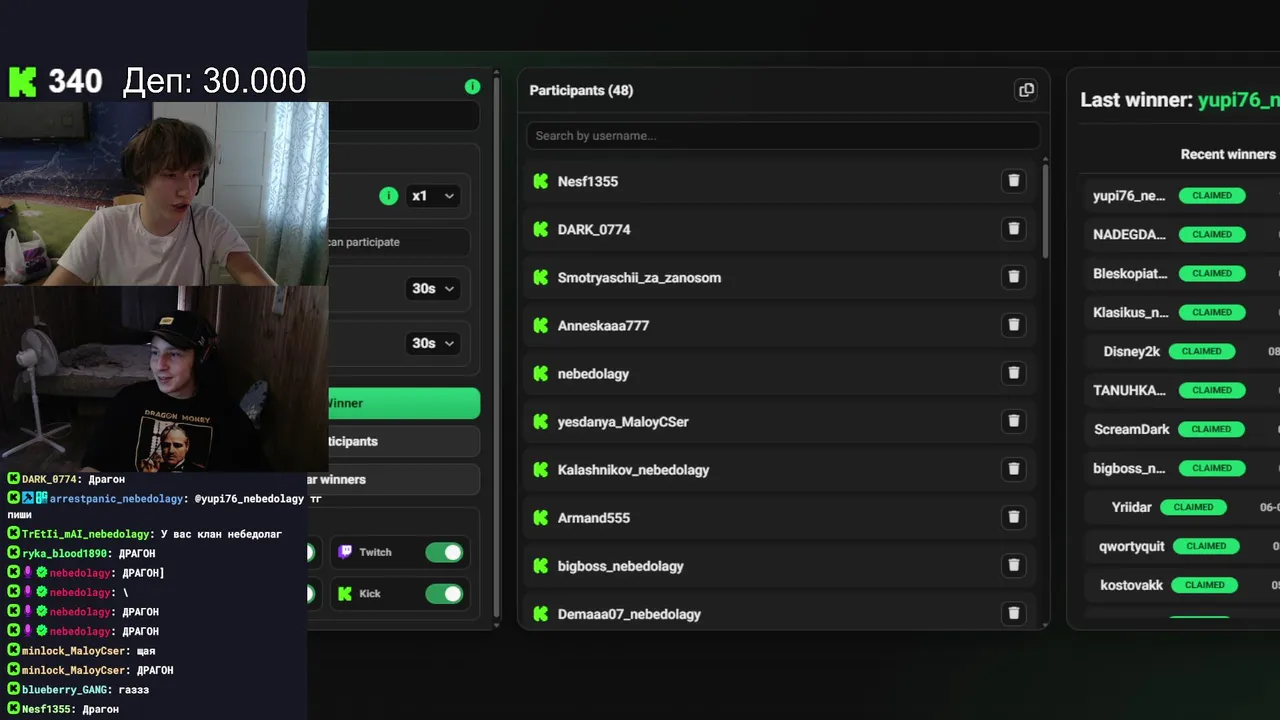Click the Kick platform logo in settings
Image resolution: width=1280 pixels, height=720 pixels.
345,593
